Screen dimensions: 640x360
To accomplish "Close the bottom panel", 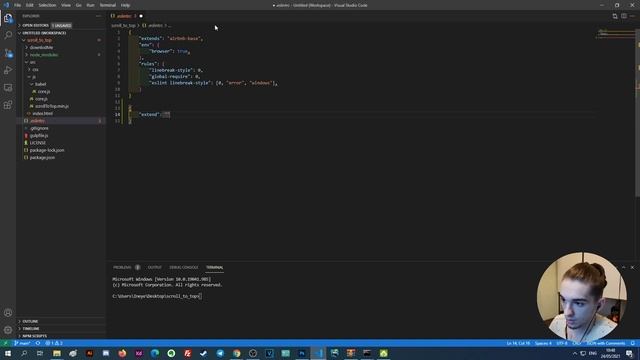I will tap(632, 267).
